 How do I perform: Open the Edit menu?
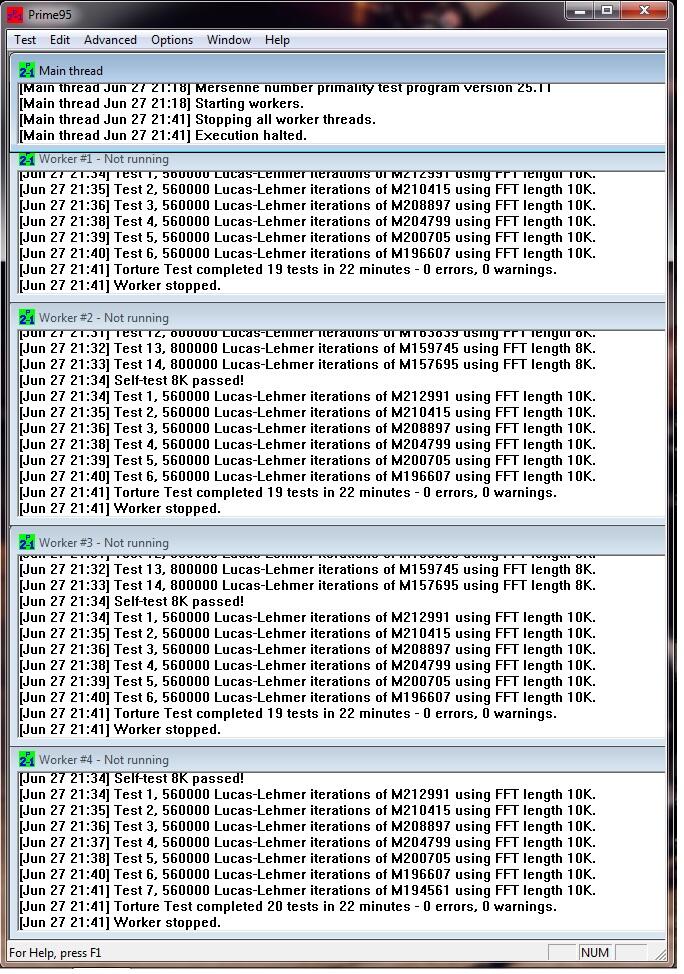[60, 40]
